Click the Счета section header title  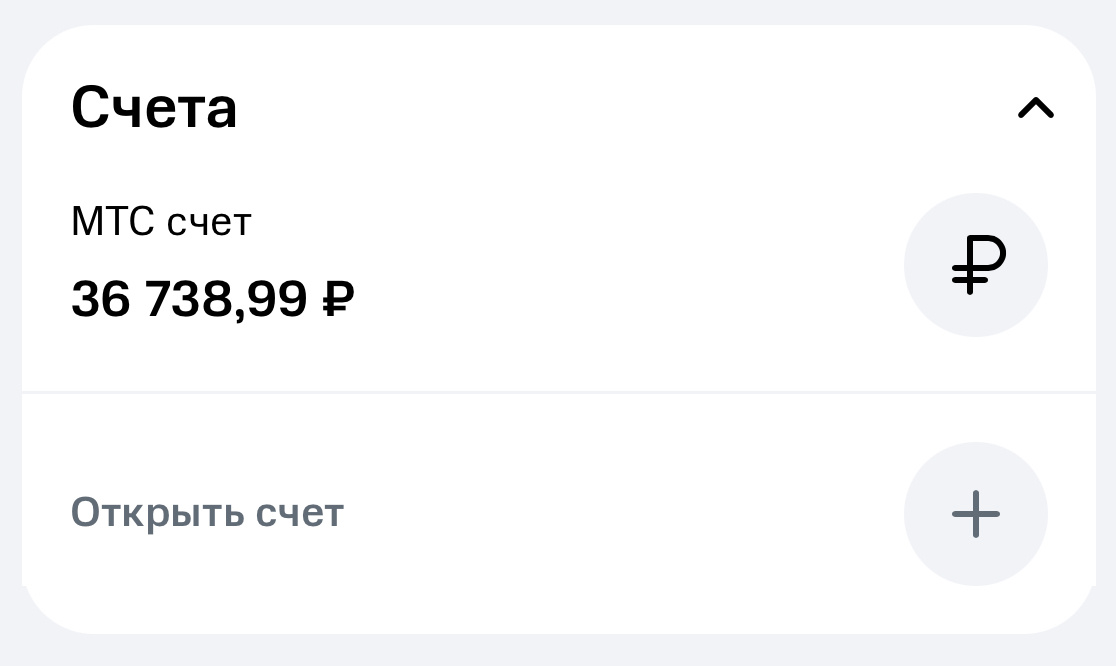pos(154,108)
